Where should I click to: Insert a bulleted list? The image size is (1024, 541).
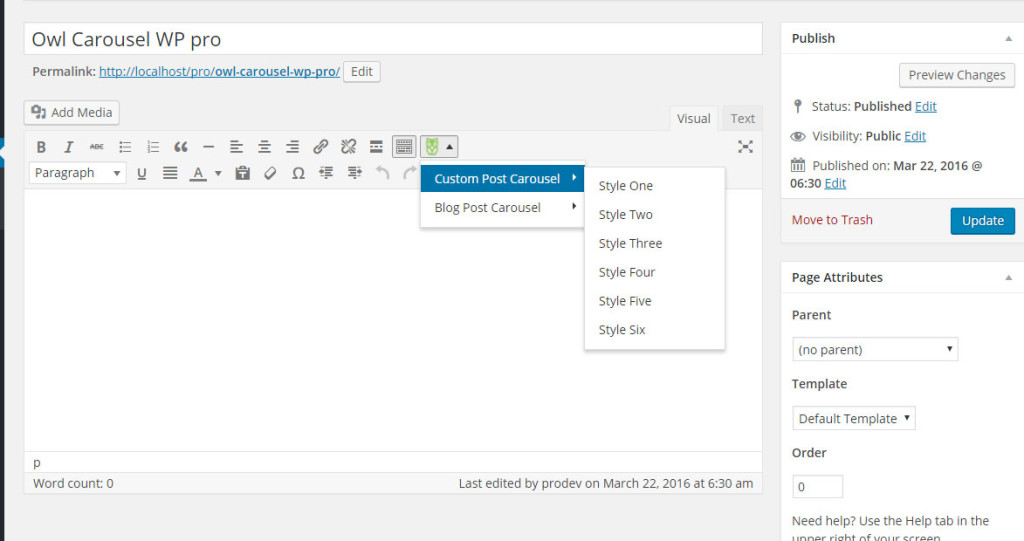[125, 147]
